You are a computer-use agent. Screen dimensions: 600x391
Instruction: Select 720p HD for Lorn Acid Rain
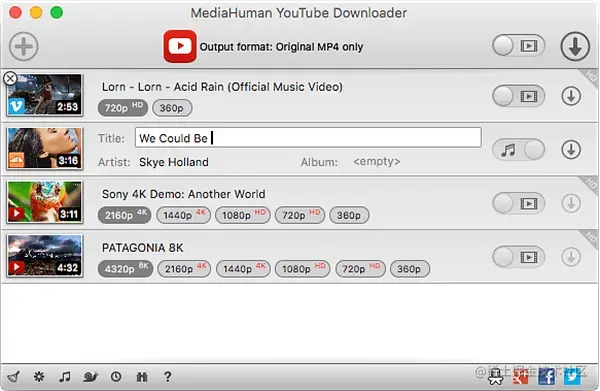pos(123,108)
